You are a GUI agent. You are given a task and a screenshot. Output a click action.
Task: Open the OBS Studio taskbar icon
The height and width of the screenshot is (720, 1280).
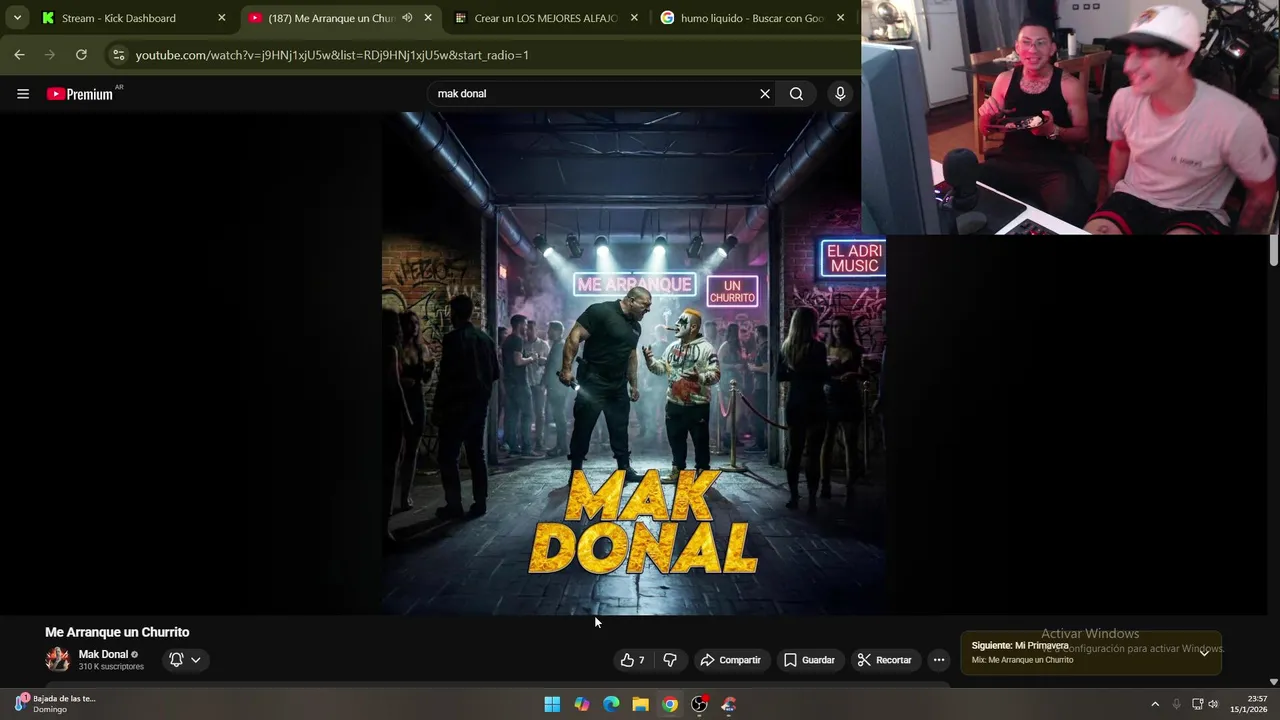tap(699, 704)
